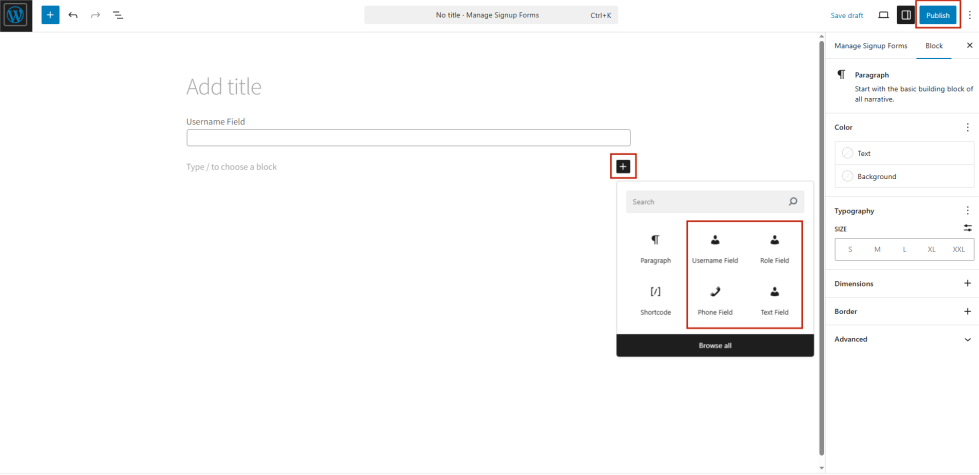This screenshot has height=475, width=979.
Task: Toggle the settings sidebar icon
Action: [905, 15]
